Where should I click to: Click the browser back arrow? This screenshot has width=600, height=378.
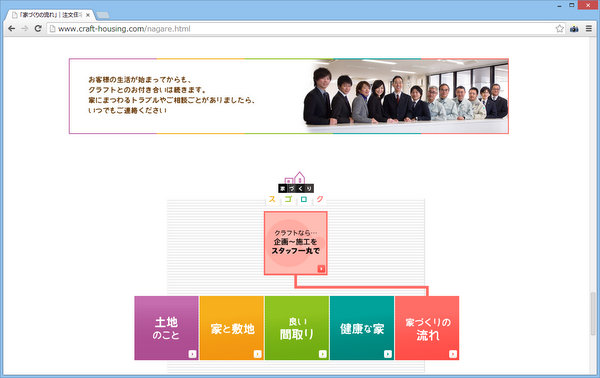point(11,29)
